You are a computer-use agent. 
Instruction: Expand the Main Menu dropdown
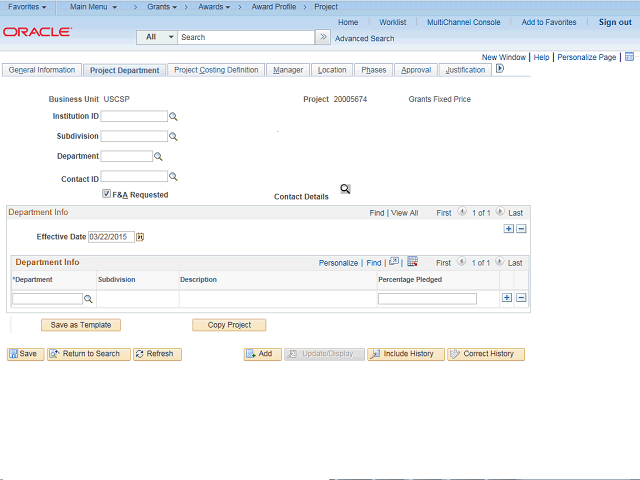tap(93, 7)
